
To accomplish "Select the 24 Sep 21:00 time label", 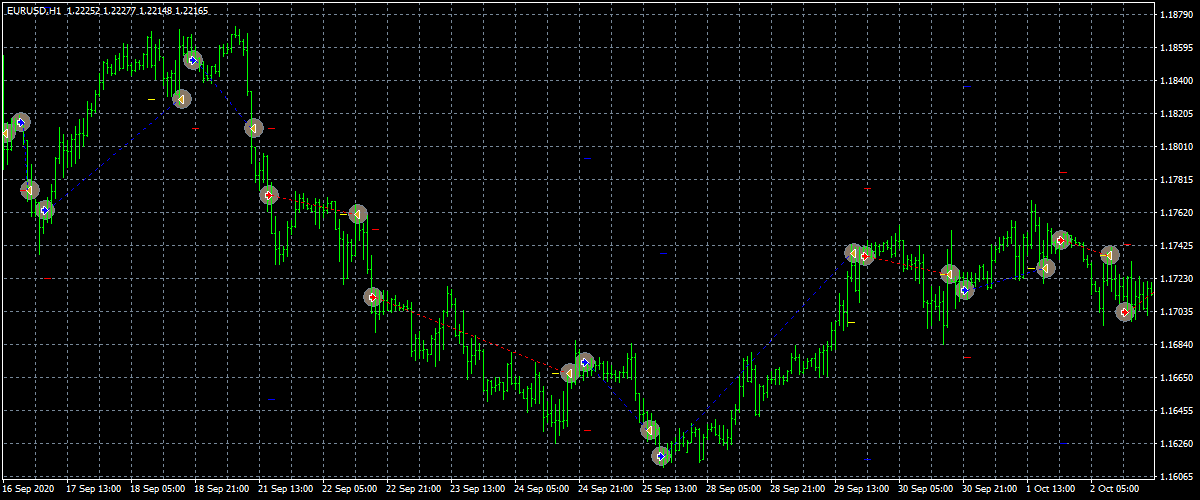I will click(605, 490).
